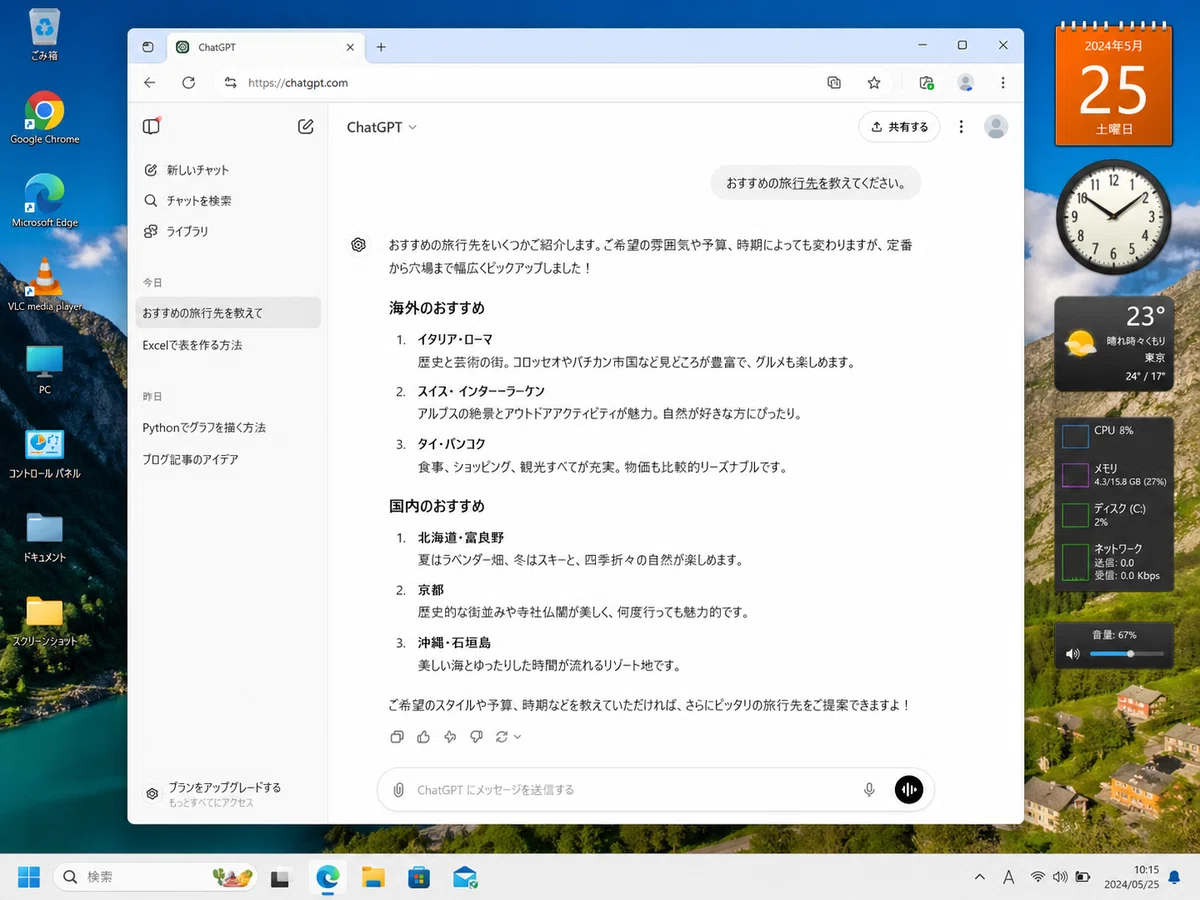The height and width of the screenshot is (900, 1200).
Task: Click the 共有する share button
Action: [x=899, y=127]
